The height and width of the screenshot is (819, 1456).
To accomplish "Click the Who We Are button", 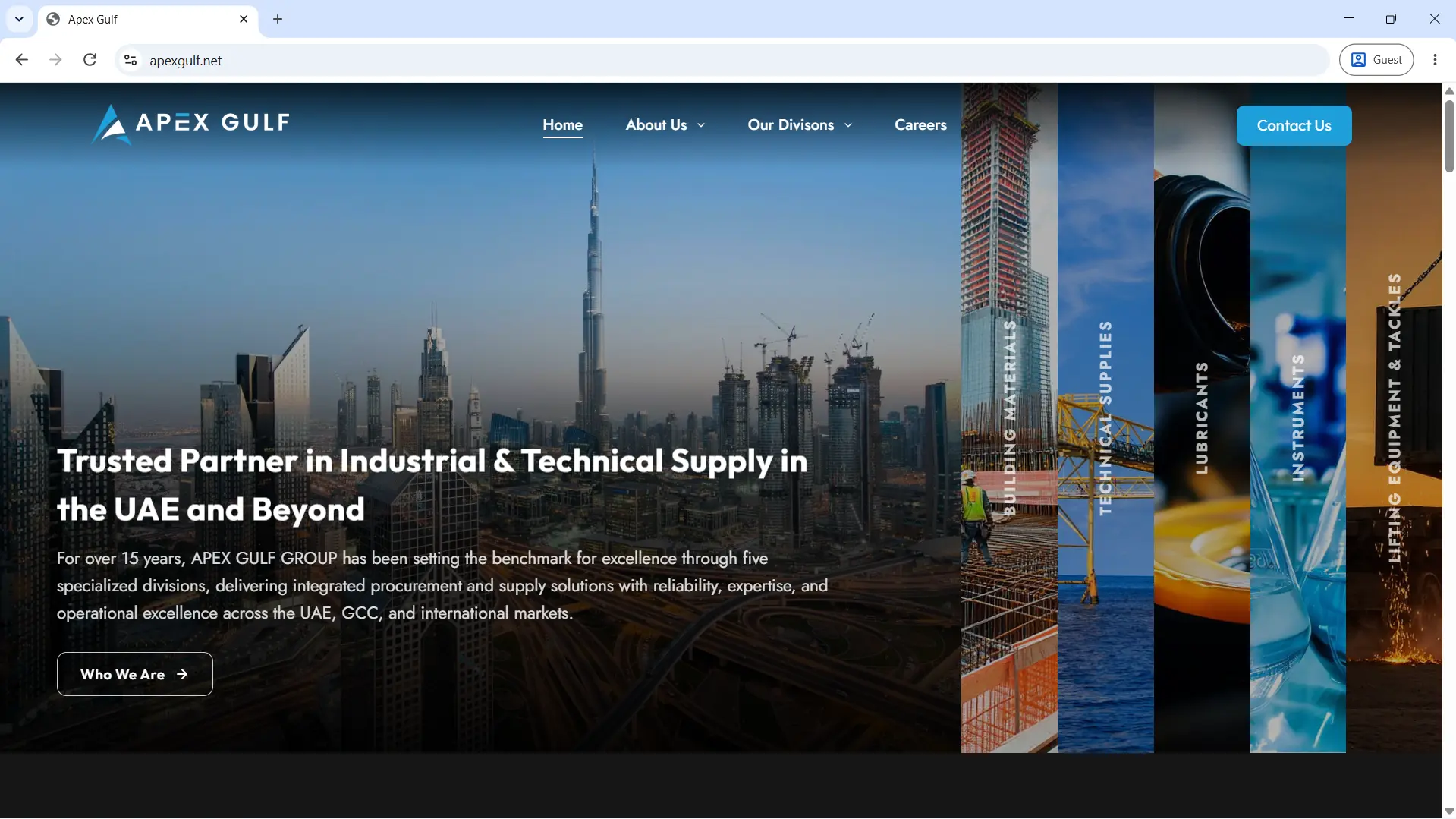I will [x=135, y=674].
